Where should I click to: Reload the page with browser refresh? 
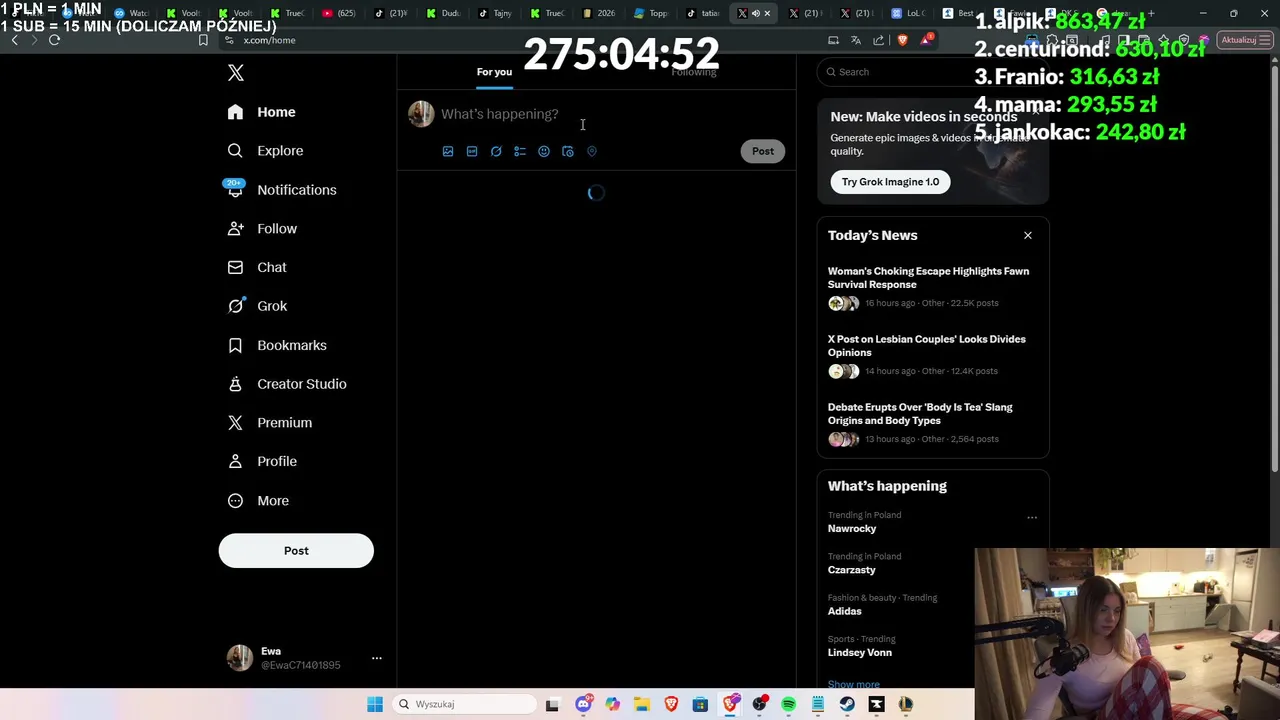[54, 40]
